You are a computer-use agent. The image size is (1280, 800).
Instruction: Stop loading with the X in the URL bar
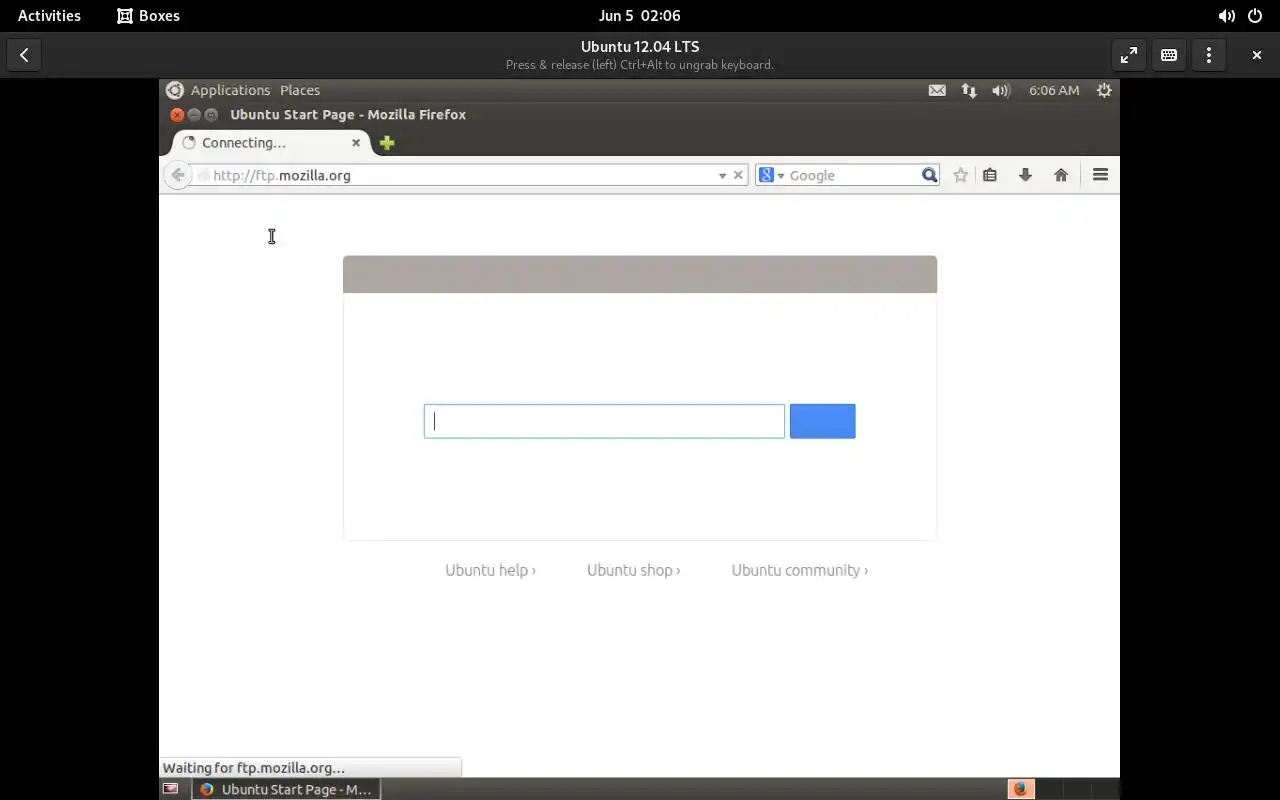click(x=738, y=175)
